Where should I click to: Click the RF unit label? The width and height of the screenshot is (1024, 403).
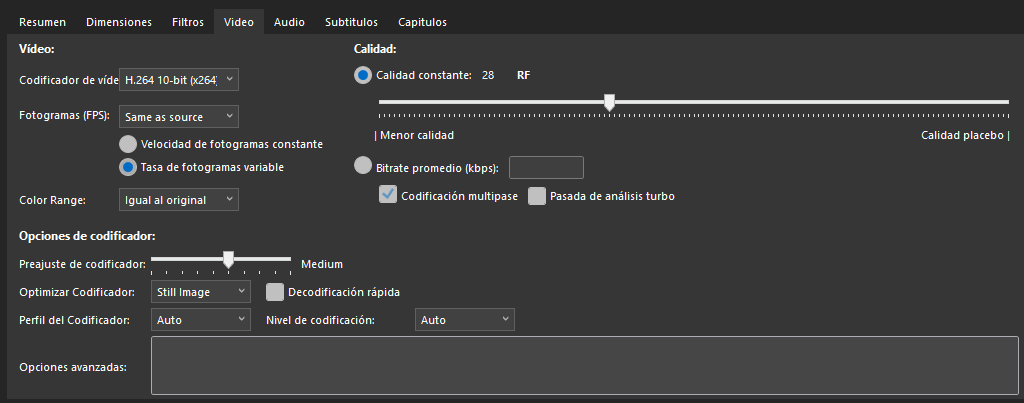point(524,75)
